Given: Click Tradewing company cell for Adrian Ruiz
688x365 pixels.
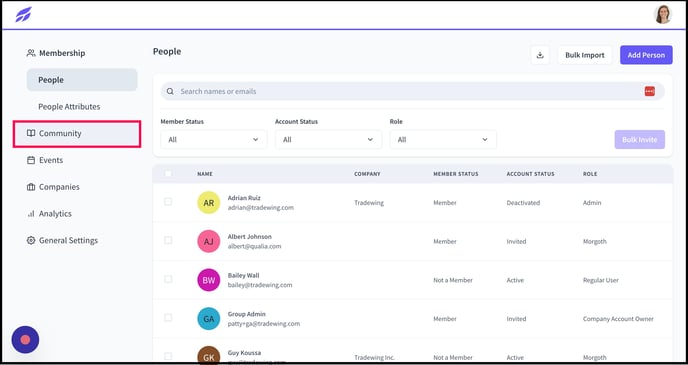Looking at the screenshot, I should (x=369, y=203).
